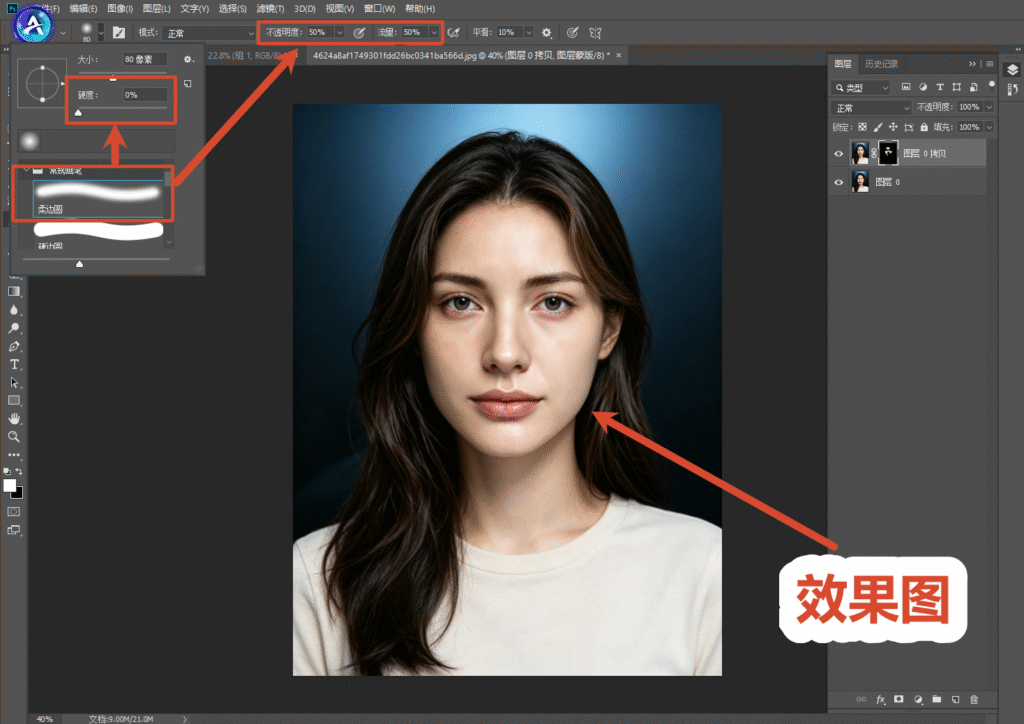The width and height of the screenshot is (1024, 724).
Task: Link layers chain icon at panel bottom
Action: (x=861, y=699)
